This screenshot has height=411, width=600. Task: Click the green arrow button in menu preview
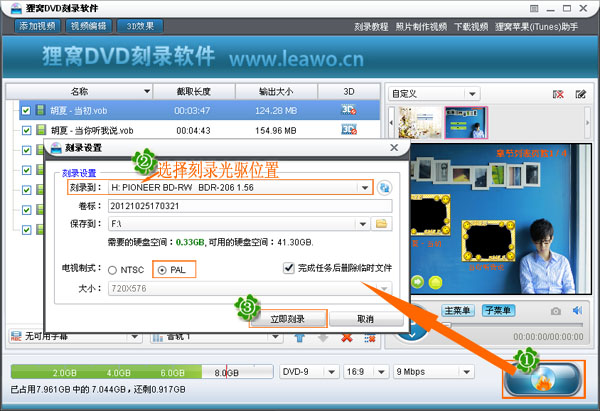click(417, 282)
